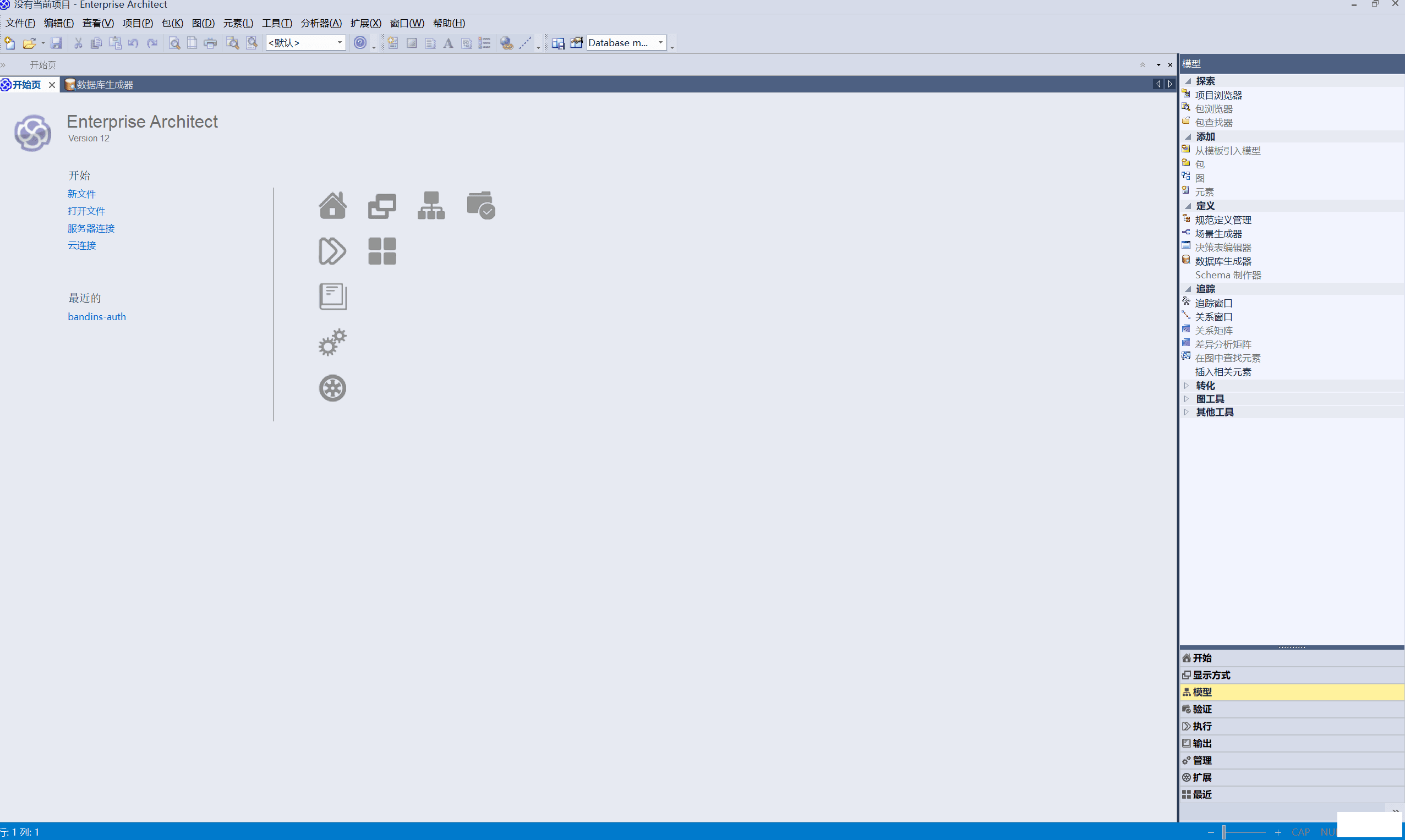1405x840 pixels.
Task: Click the zoom plus button in the status bar
Action: click(x=1277, y=832)
